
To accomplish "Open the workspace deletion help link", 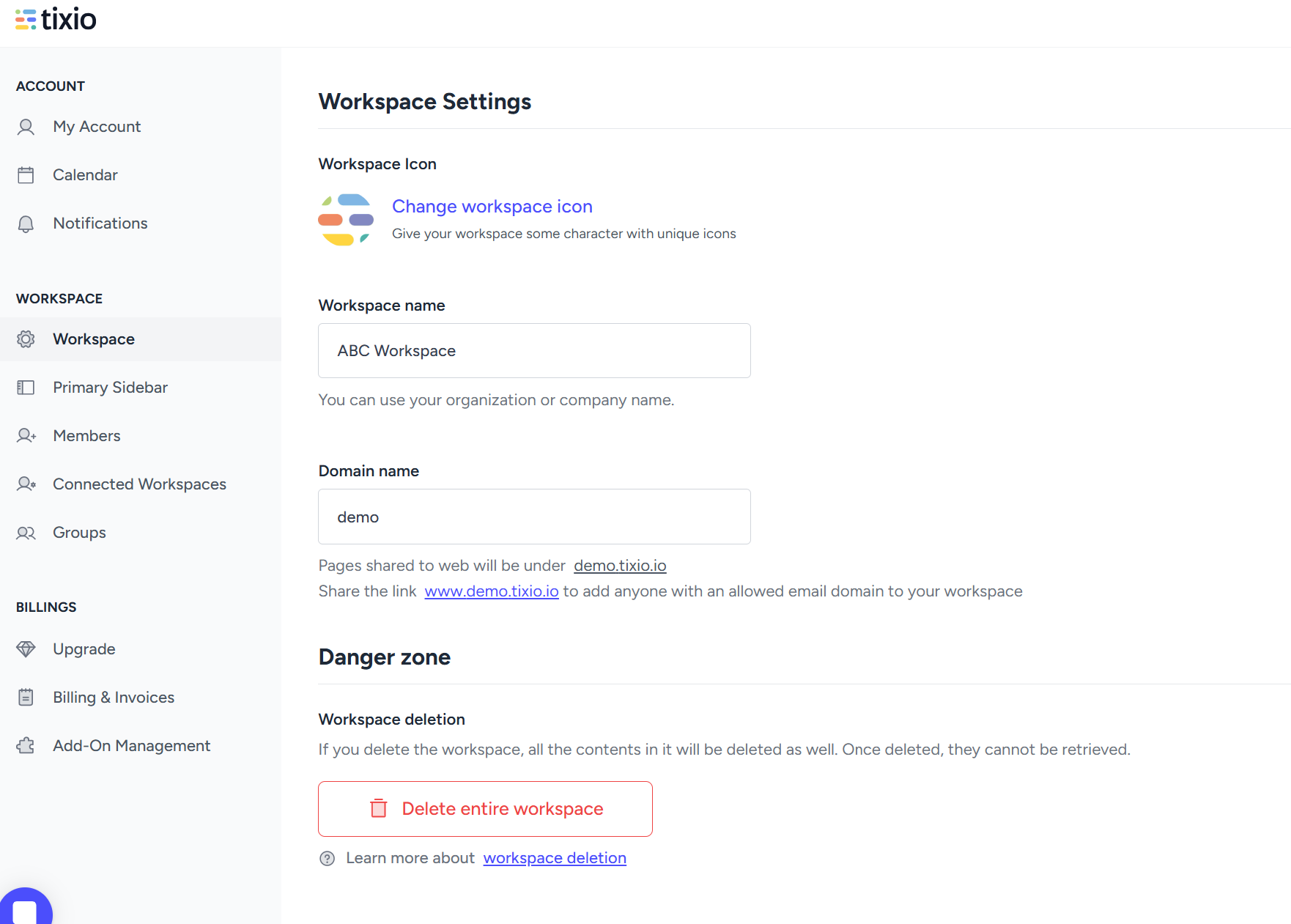I will pyautogui.click(x=554, y=858).
